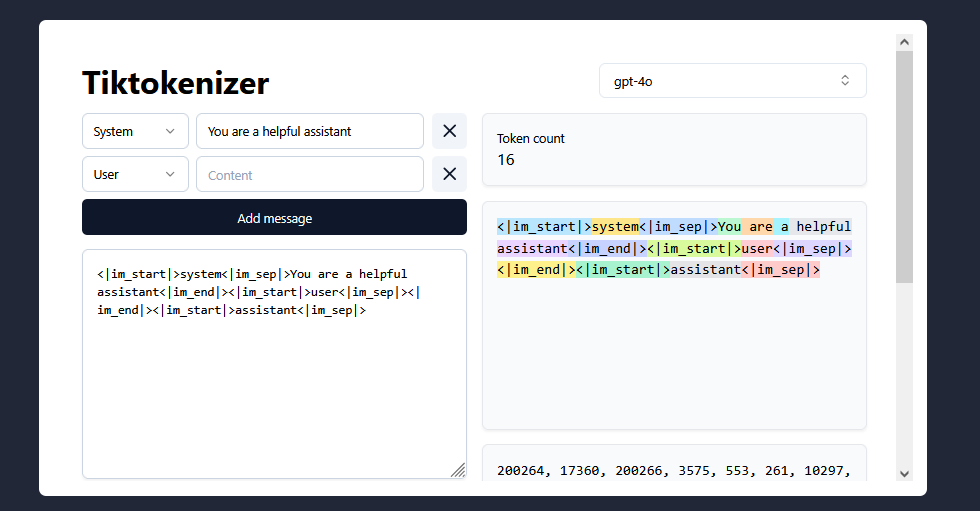
Task: Click the token ID list starting with 200264
Action: (673, 470)
